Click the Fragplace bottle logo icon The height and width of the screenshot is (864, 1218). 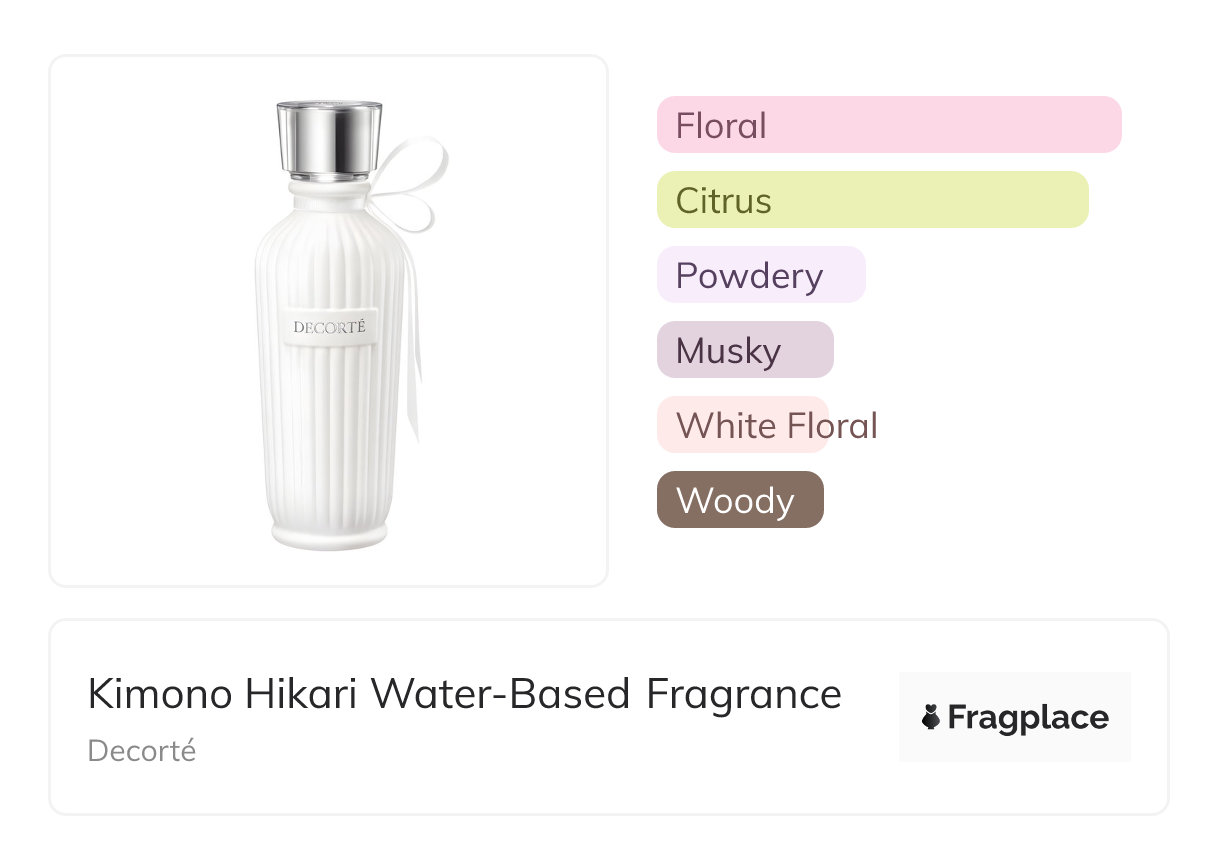(931, 718)
